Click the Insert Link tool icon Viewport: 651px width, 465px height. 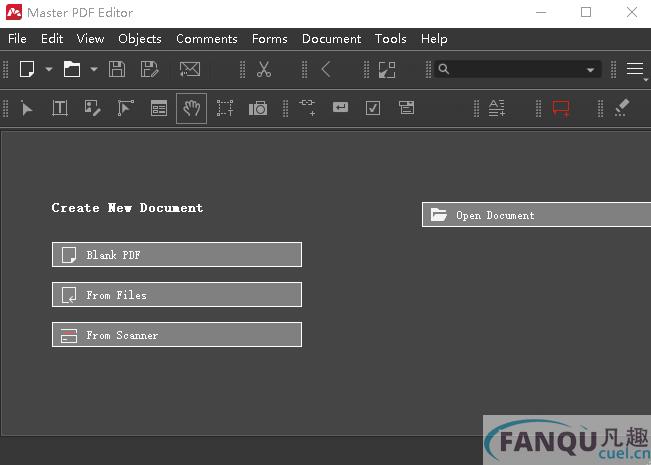(x=307, y=107)
